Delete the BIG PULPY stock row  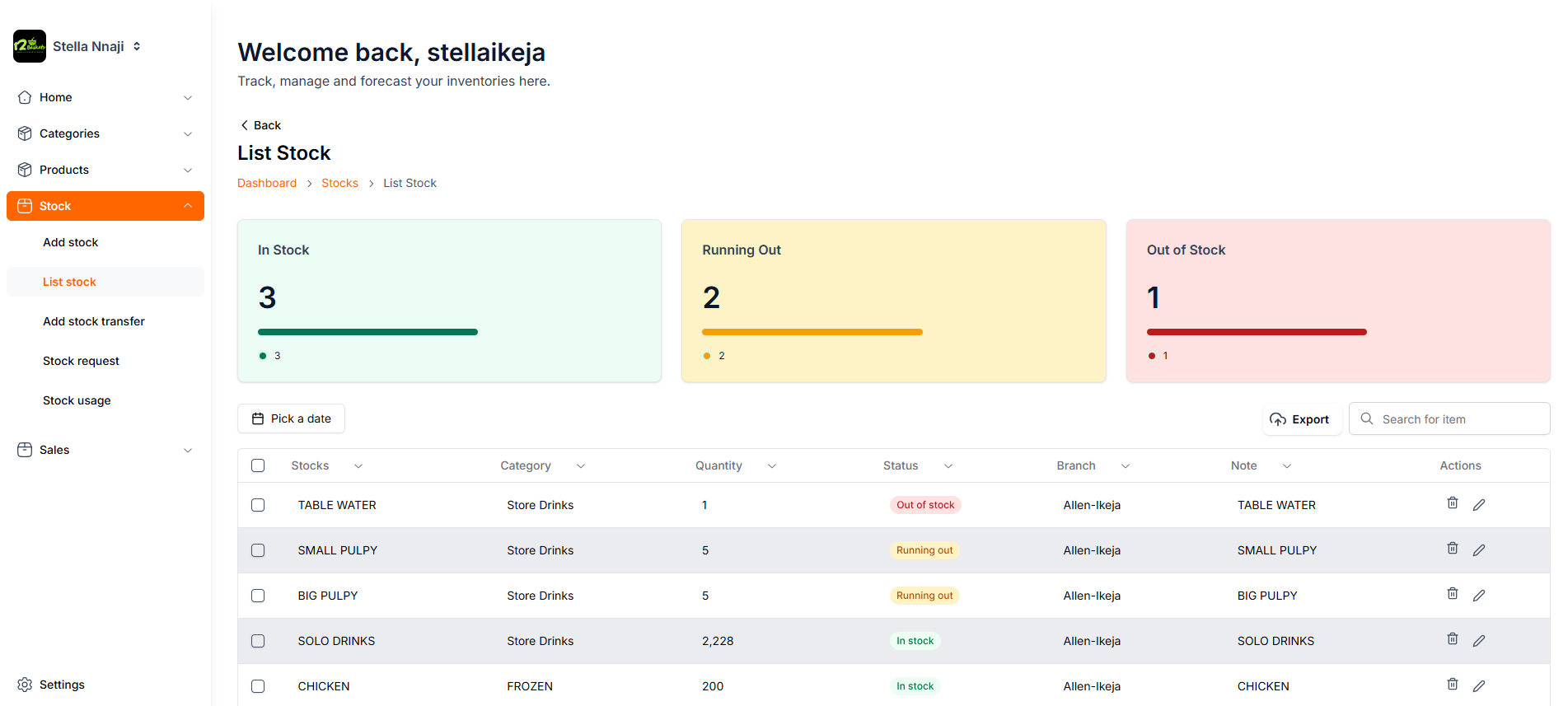coord(1452,594)
